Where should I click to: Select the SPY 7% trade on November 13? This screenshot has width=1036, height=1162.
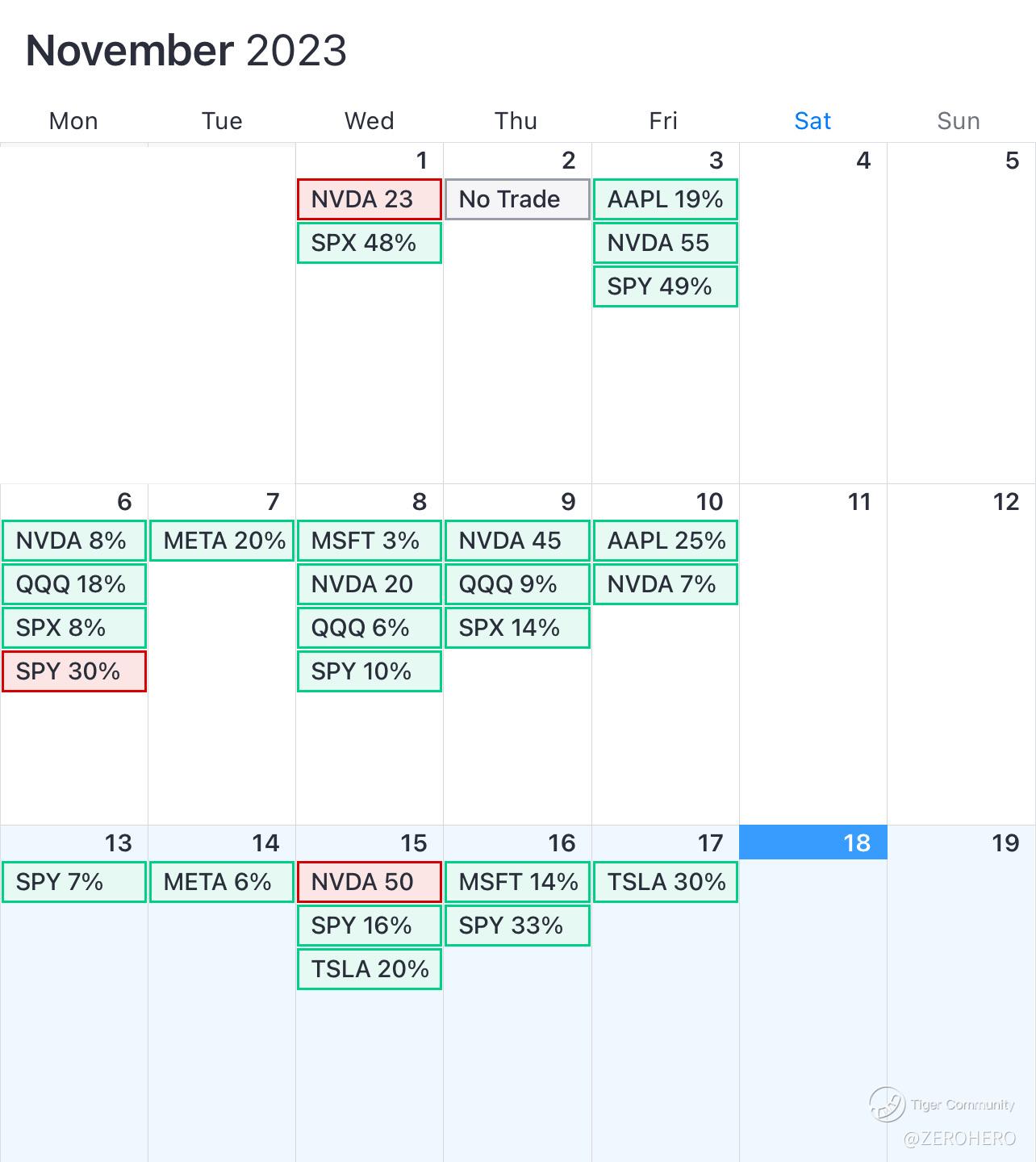(74, 882)
